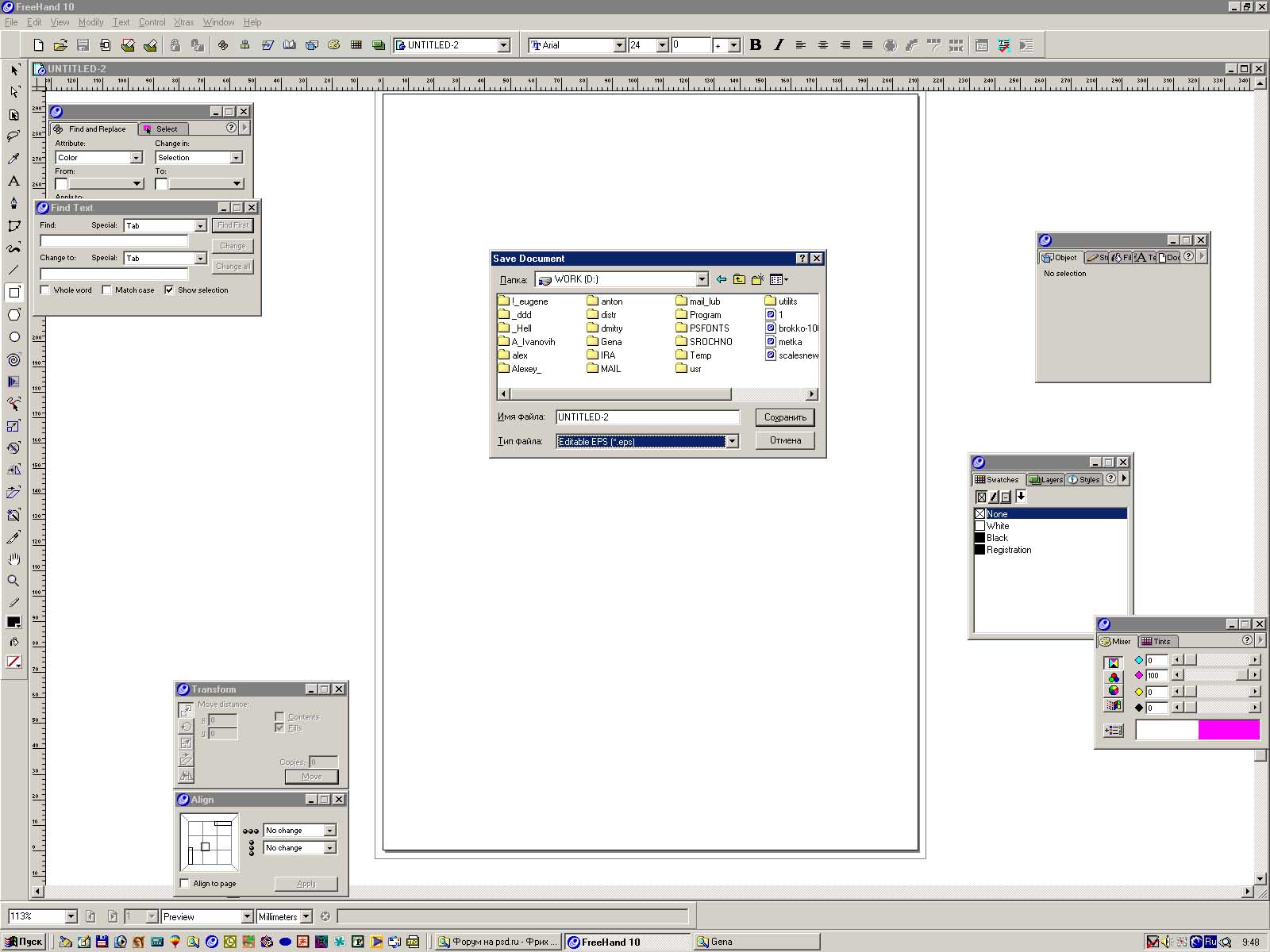Switch to the Tints tab

[1156, 641]
